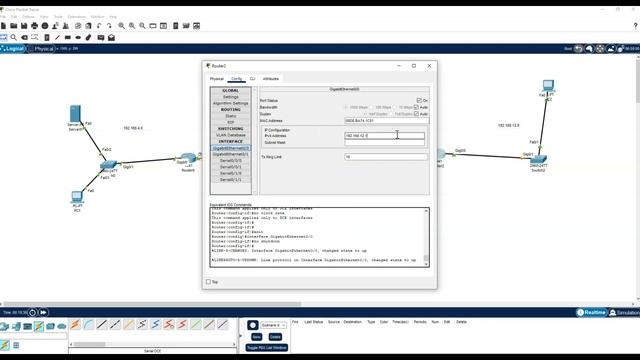This screenshot has height=360, width=640.
Task: Select the Draw Line tool
Action: [58, 38]
